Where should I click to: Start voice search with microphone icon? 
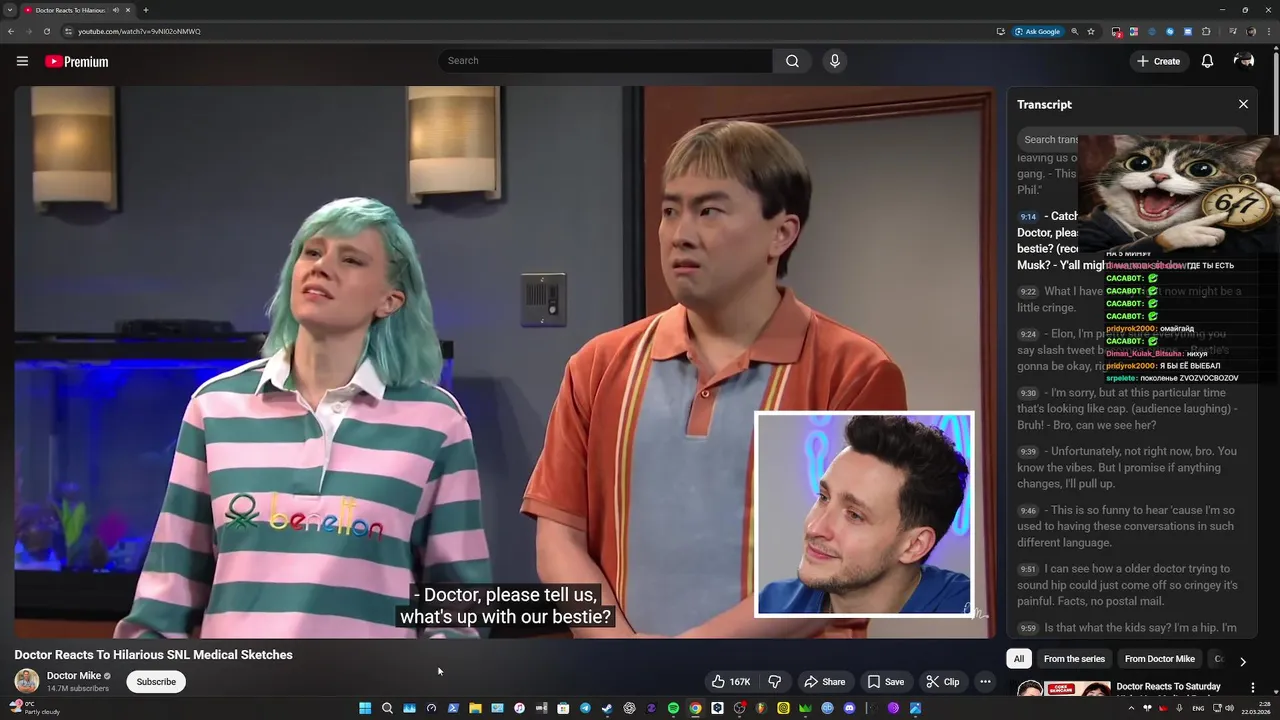tap(835, 61)
